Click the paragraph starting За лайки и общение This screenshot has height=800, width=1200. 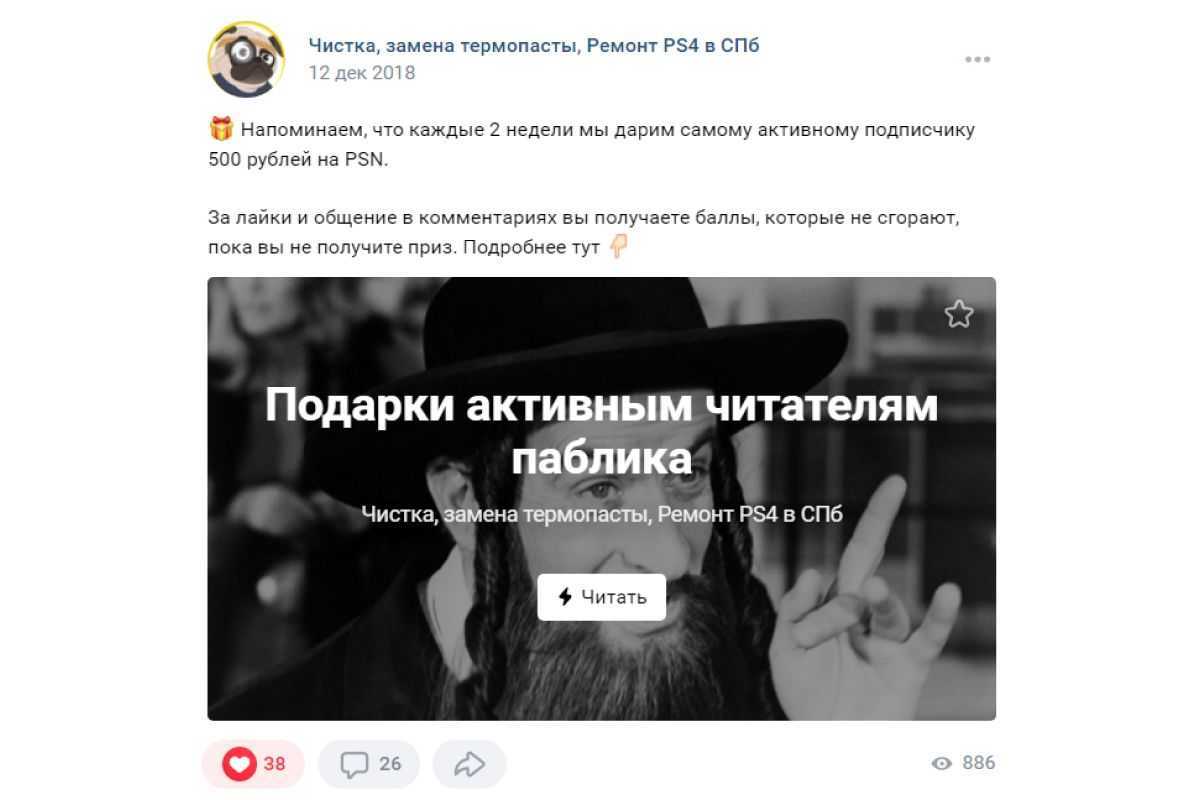click(592, 232)
